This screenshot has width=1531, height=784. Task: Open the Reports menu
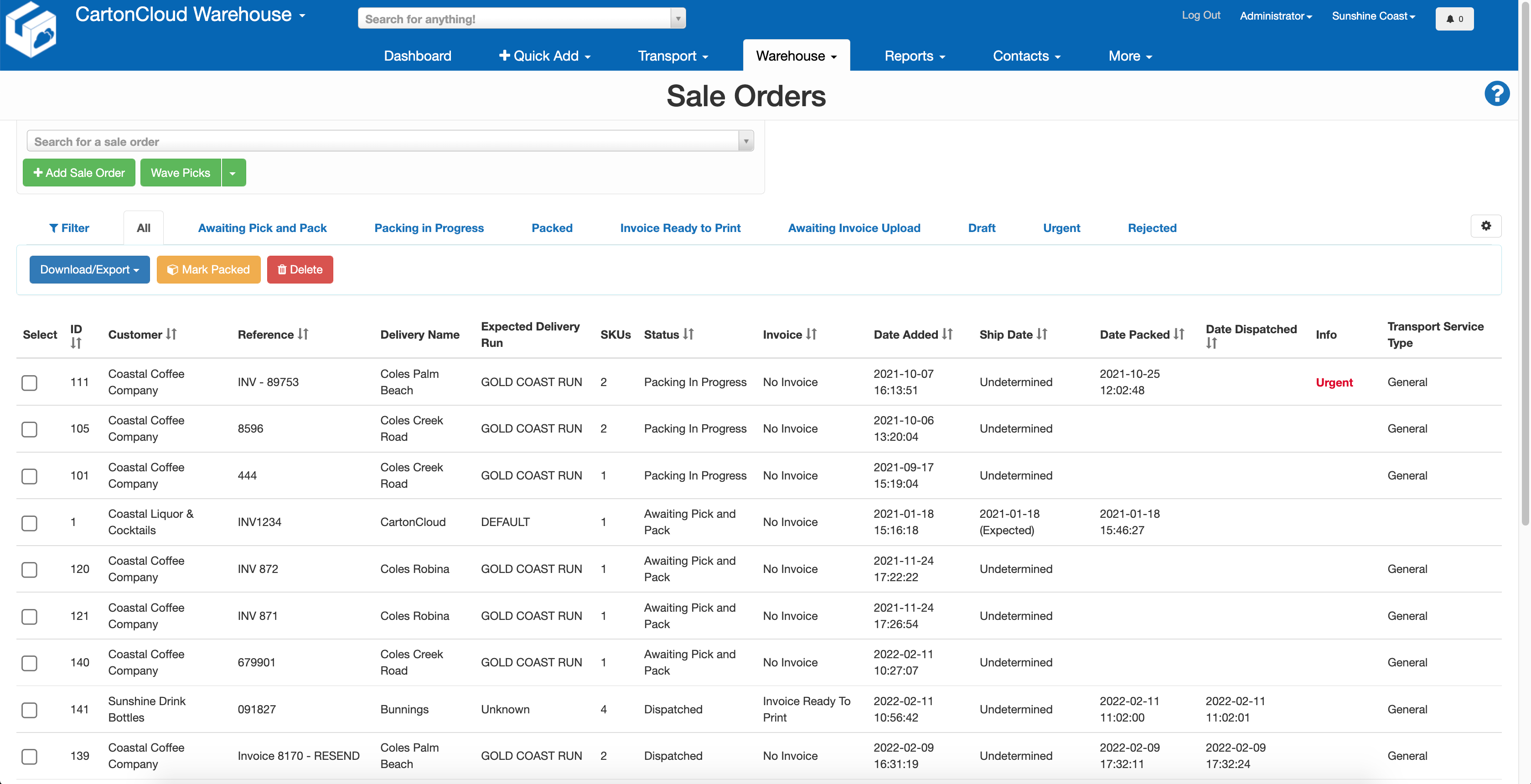914,55
